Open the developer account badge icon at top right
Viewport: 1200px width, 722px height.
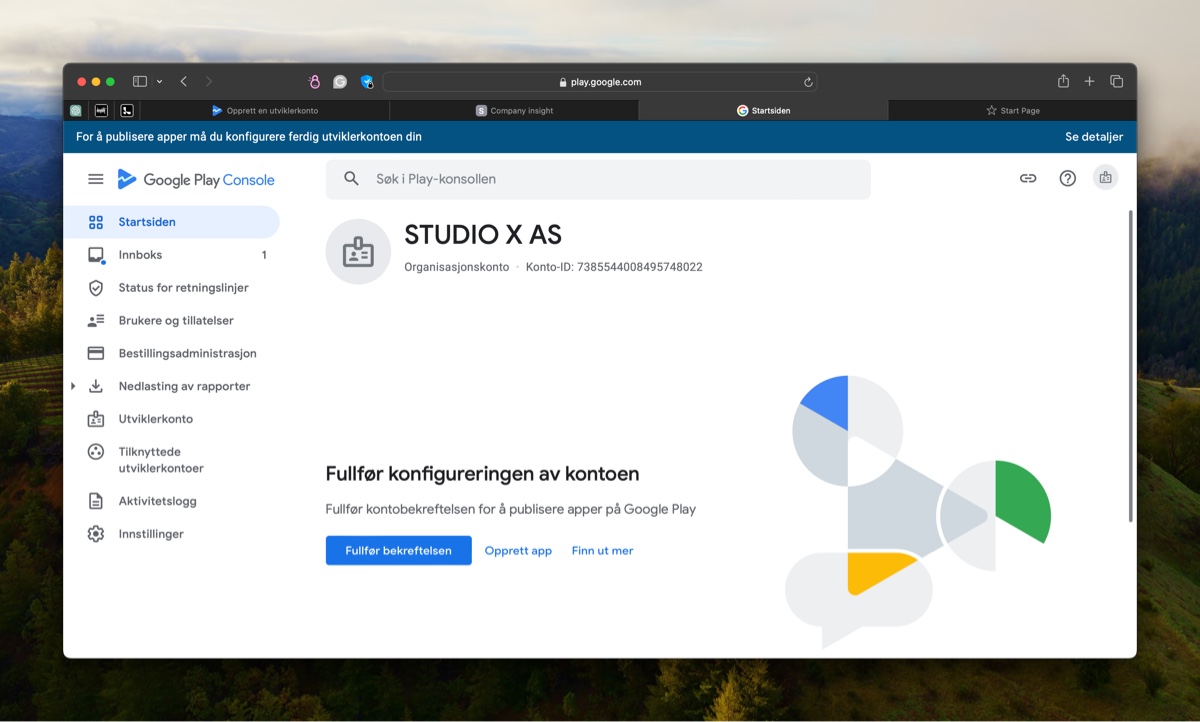[x=1105, y=178]
